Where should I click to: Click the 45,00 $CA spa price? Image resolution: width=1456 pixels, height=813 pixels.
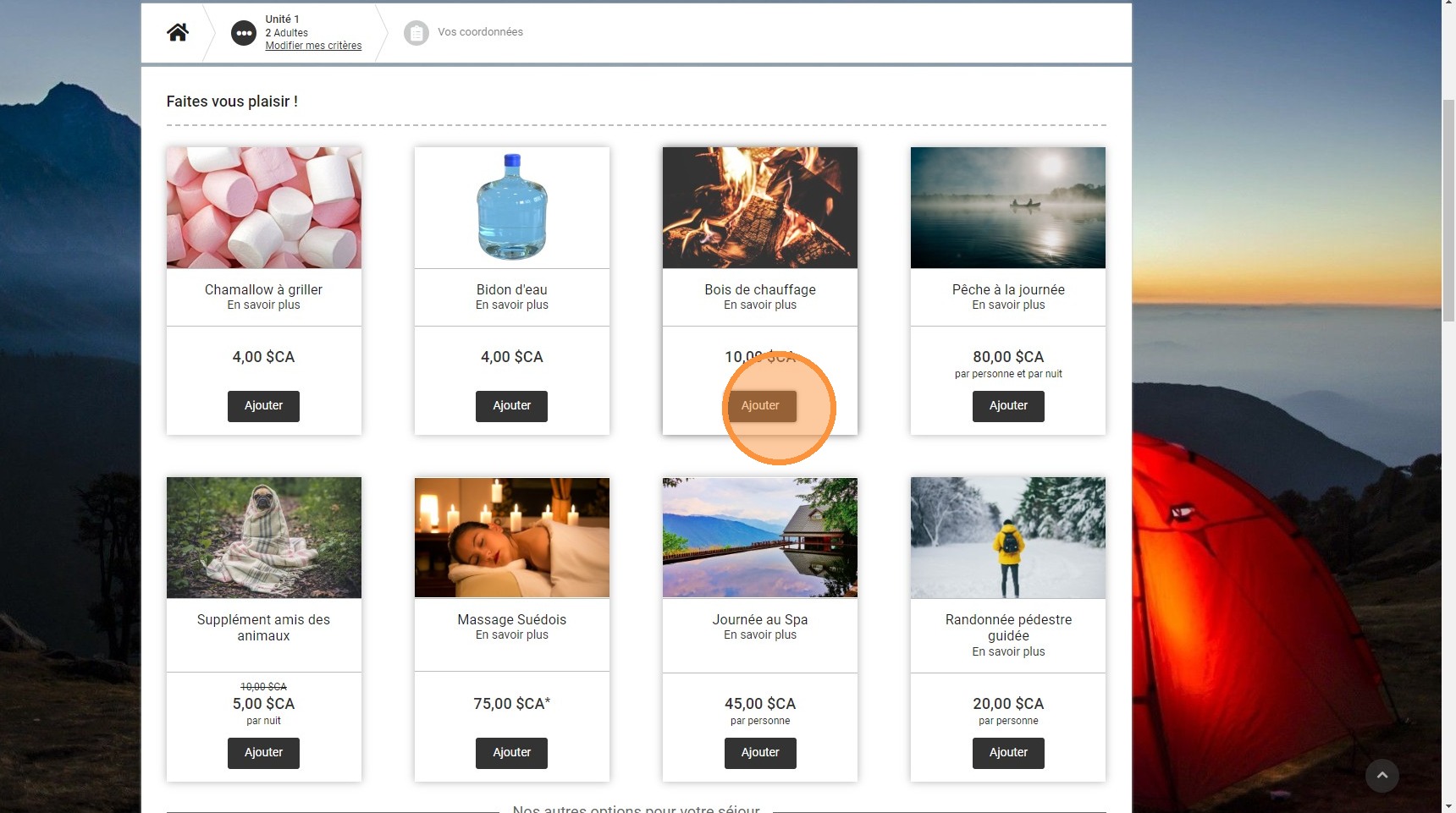[x=760, y=704]
